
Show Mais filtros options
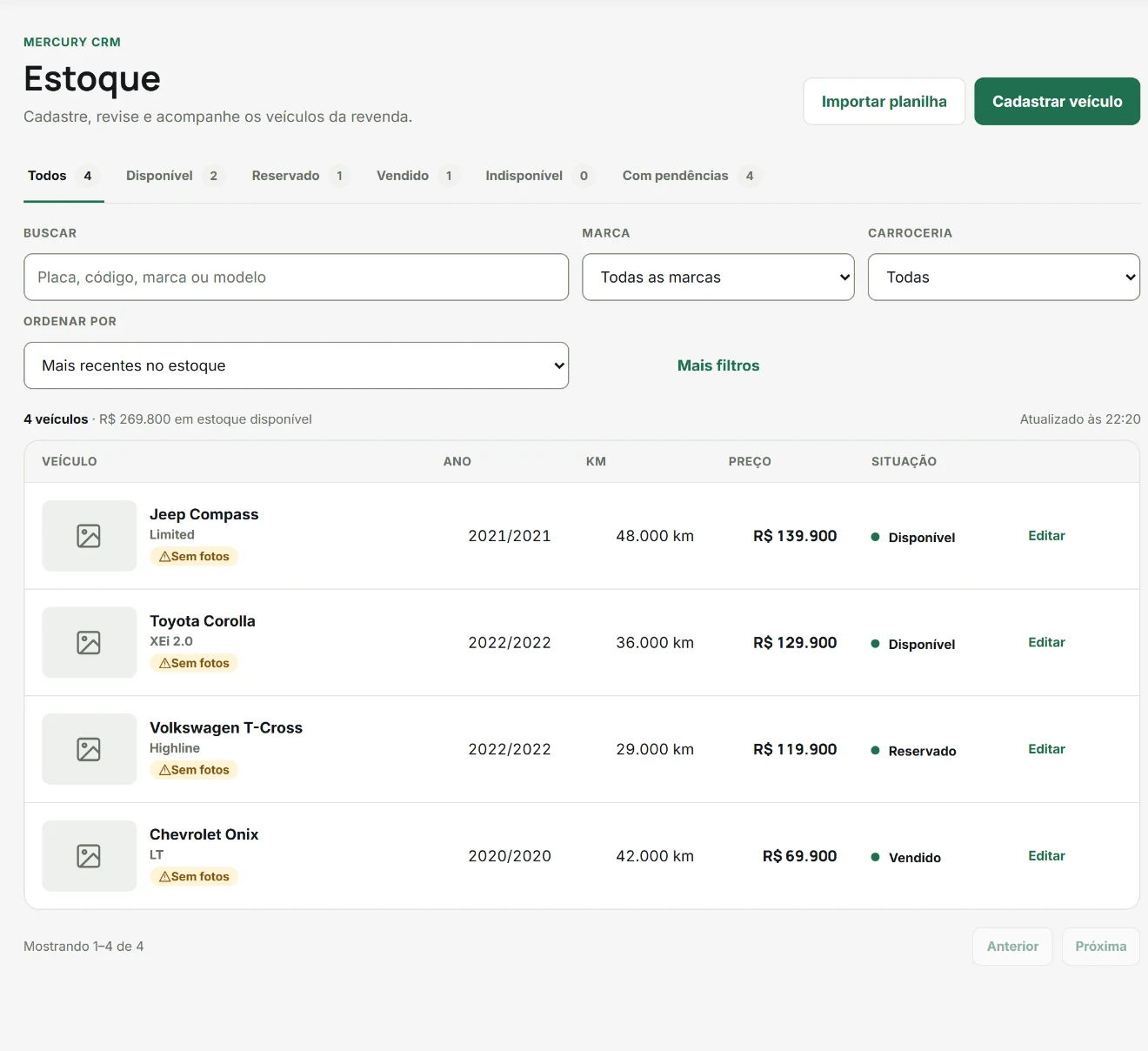coord(718,366)
